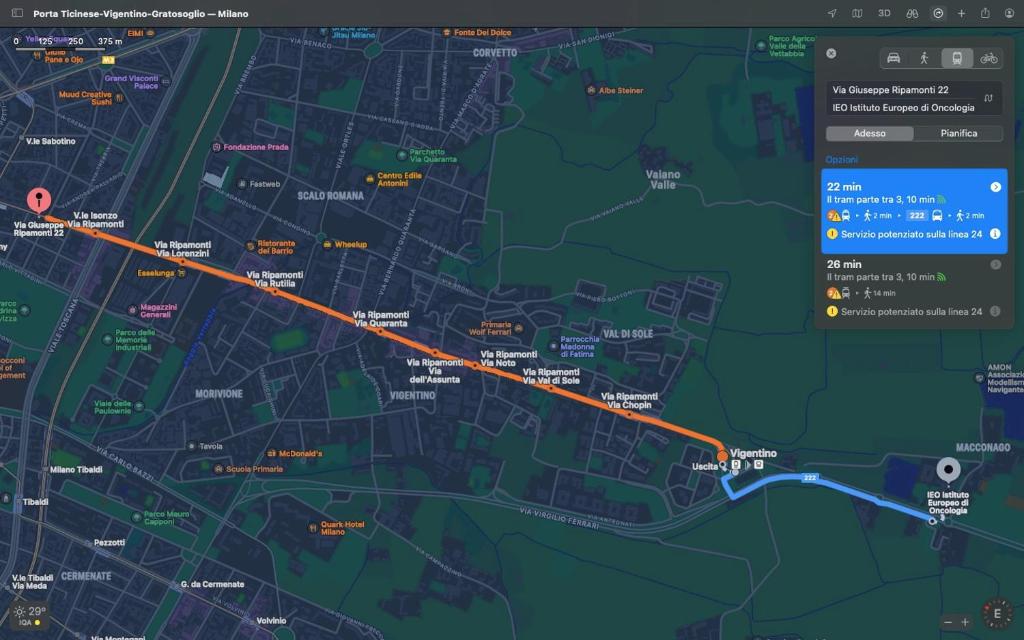Screen dimensions: 1024x640
Task: Expand details of the 26 min route
Action: coord(995,264)
